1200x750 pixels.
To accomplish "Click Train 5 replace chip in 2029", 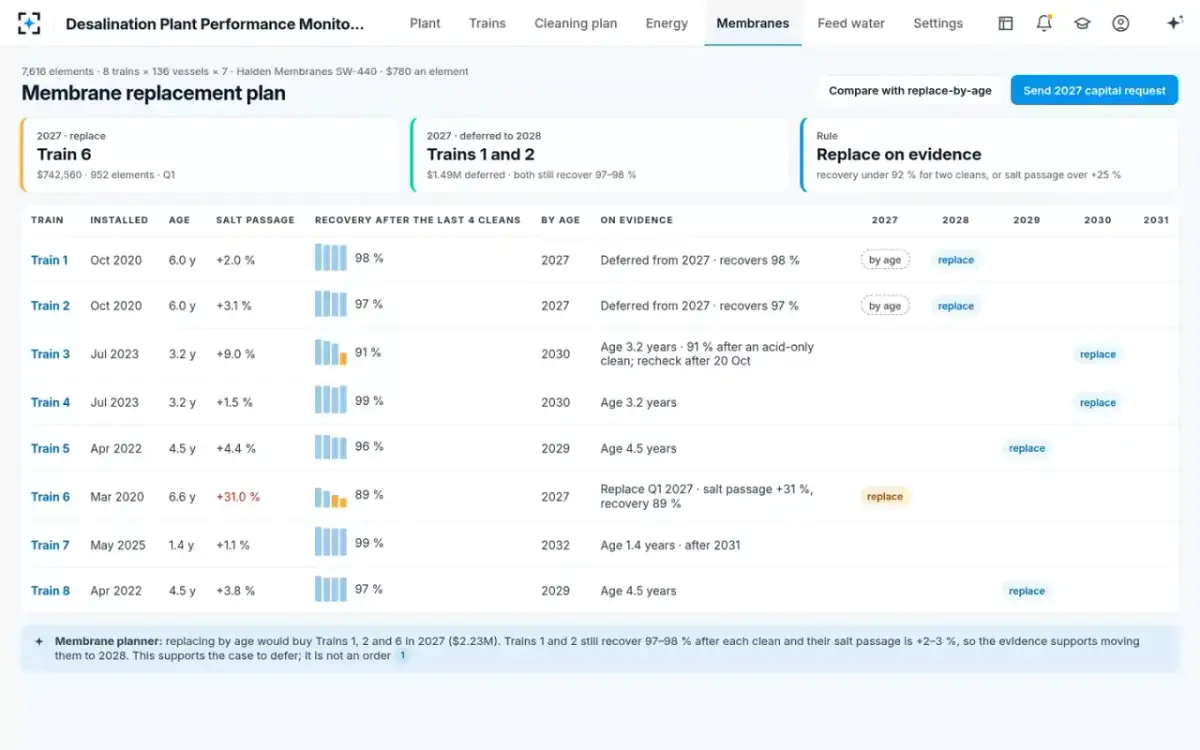I will pyautogui.click(x=1027, y=448).
